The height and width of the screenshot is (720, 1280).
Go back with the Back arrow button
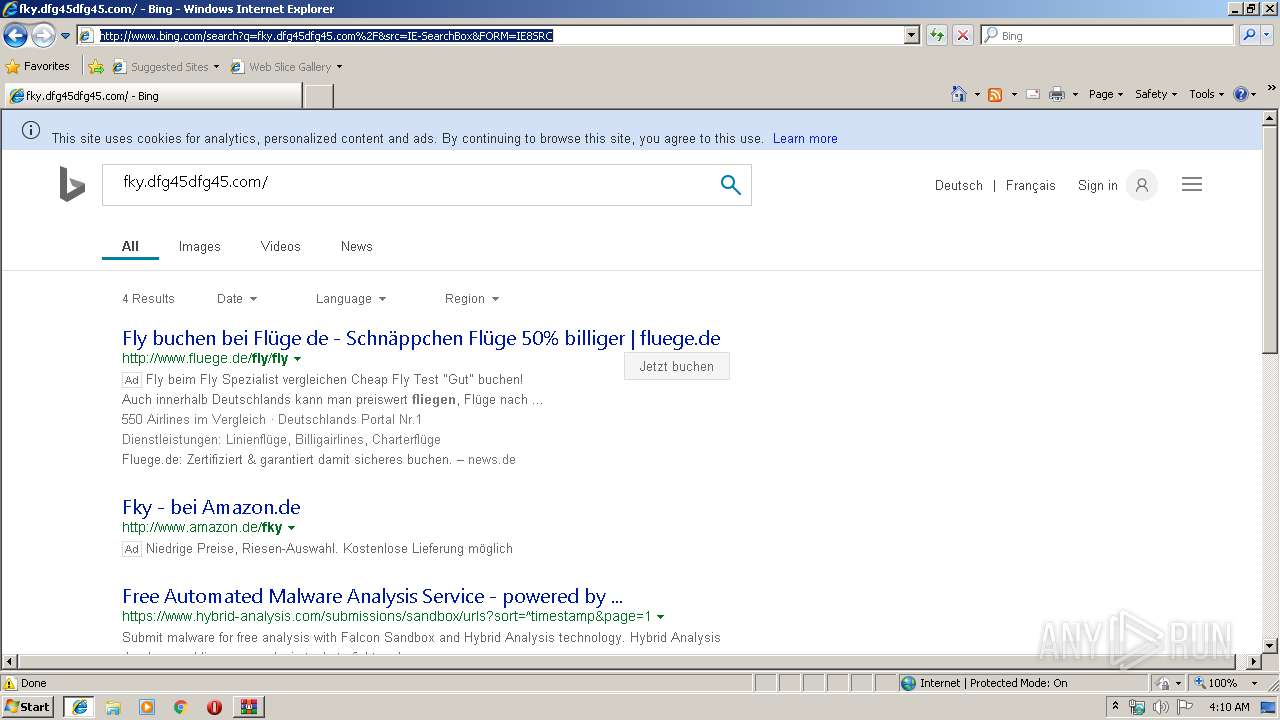(15, 35)
